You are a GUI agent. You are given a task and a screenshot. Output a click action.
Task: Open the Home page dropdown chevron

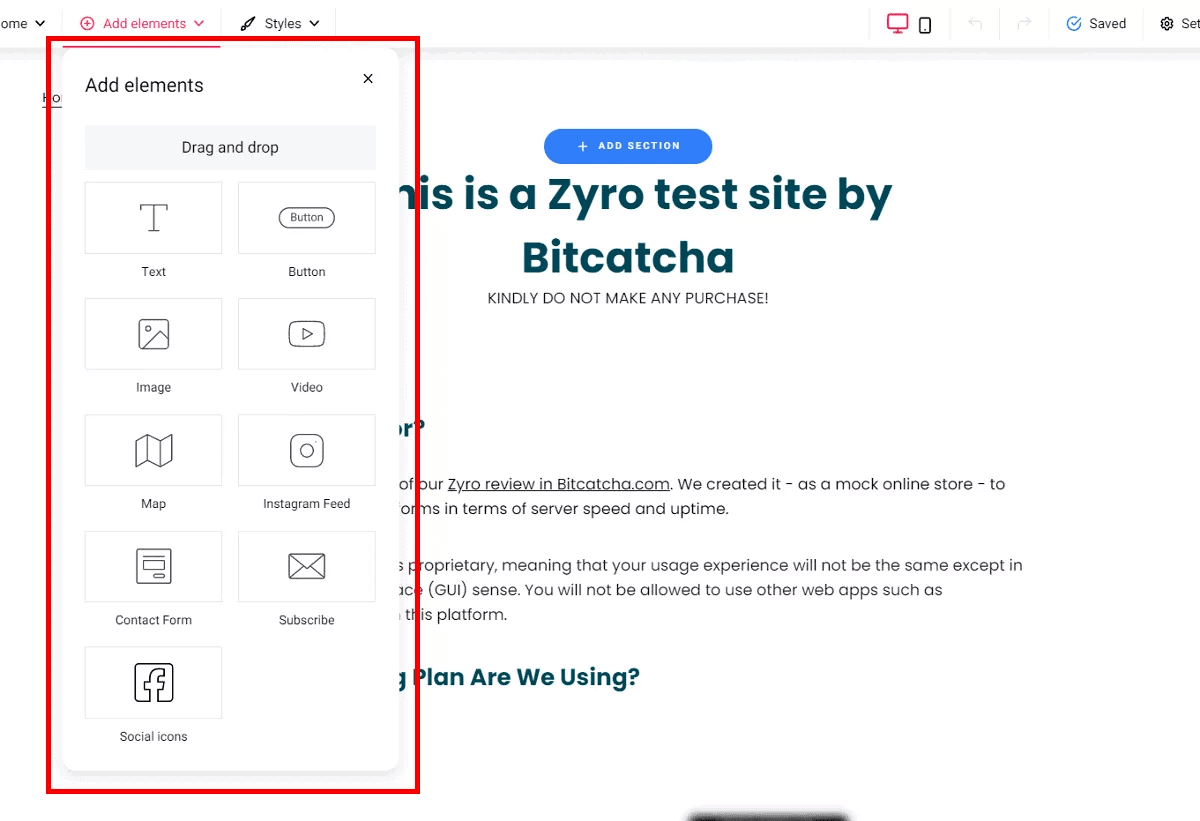coord(40,23)
